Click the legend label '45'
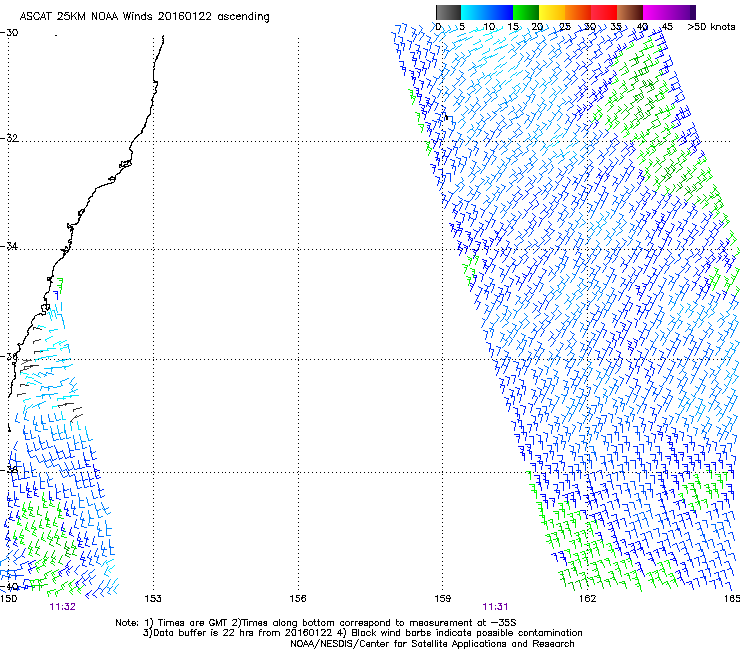The width and height of the screenshot is (740, 650). [x=667, y=27]
